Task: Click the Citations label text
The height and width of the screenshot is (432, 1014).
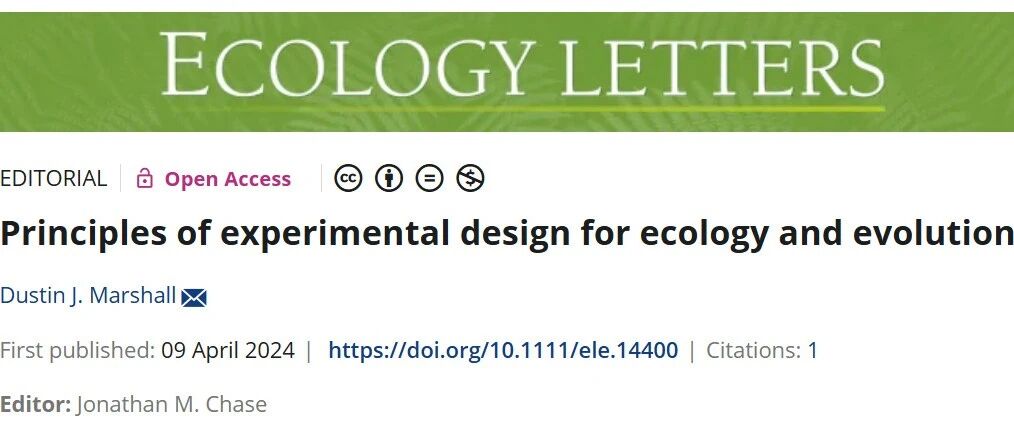Action: pyautogui.click(x=753, y=351)
